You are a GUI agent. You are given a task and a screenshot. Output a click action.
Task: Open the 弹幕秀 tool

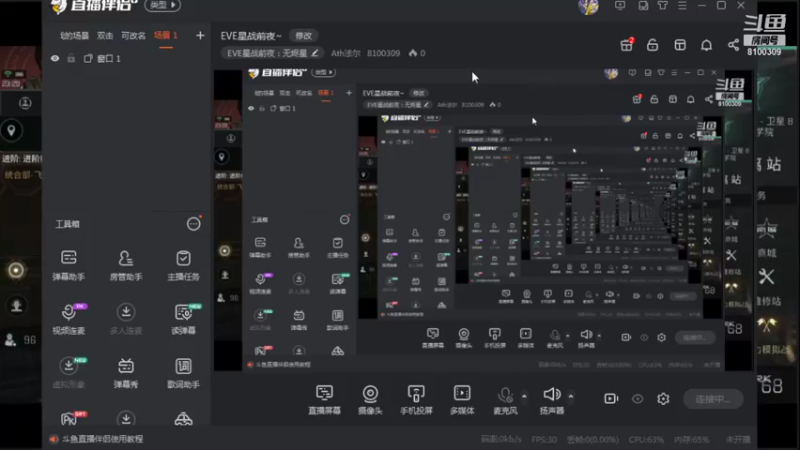[126, 373]
